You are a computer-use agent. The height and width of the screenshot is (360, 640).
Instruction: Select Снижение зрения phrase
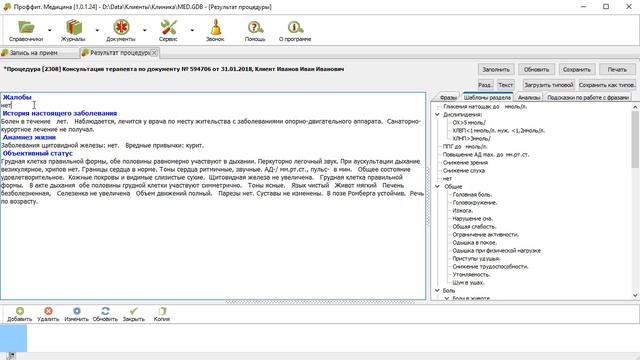tap(465, 162)
